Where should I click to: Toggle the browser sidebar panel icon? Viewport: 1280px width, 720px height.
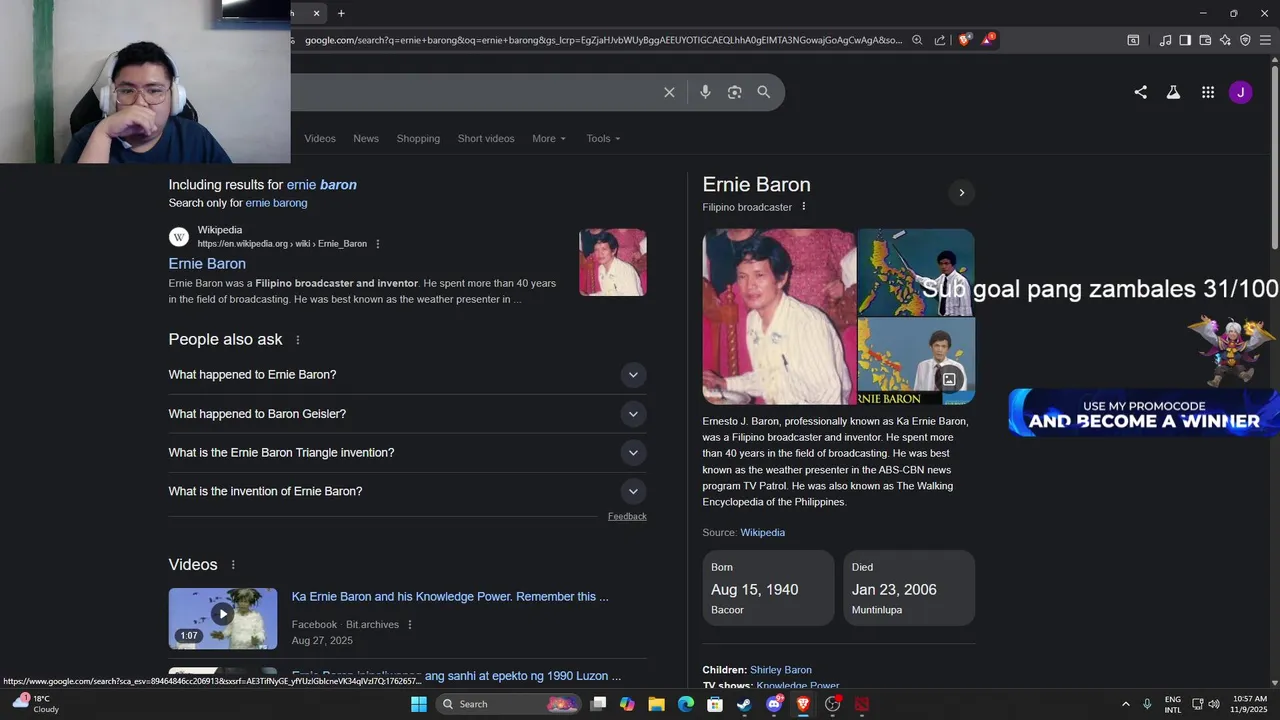pos(1185,40)
